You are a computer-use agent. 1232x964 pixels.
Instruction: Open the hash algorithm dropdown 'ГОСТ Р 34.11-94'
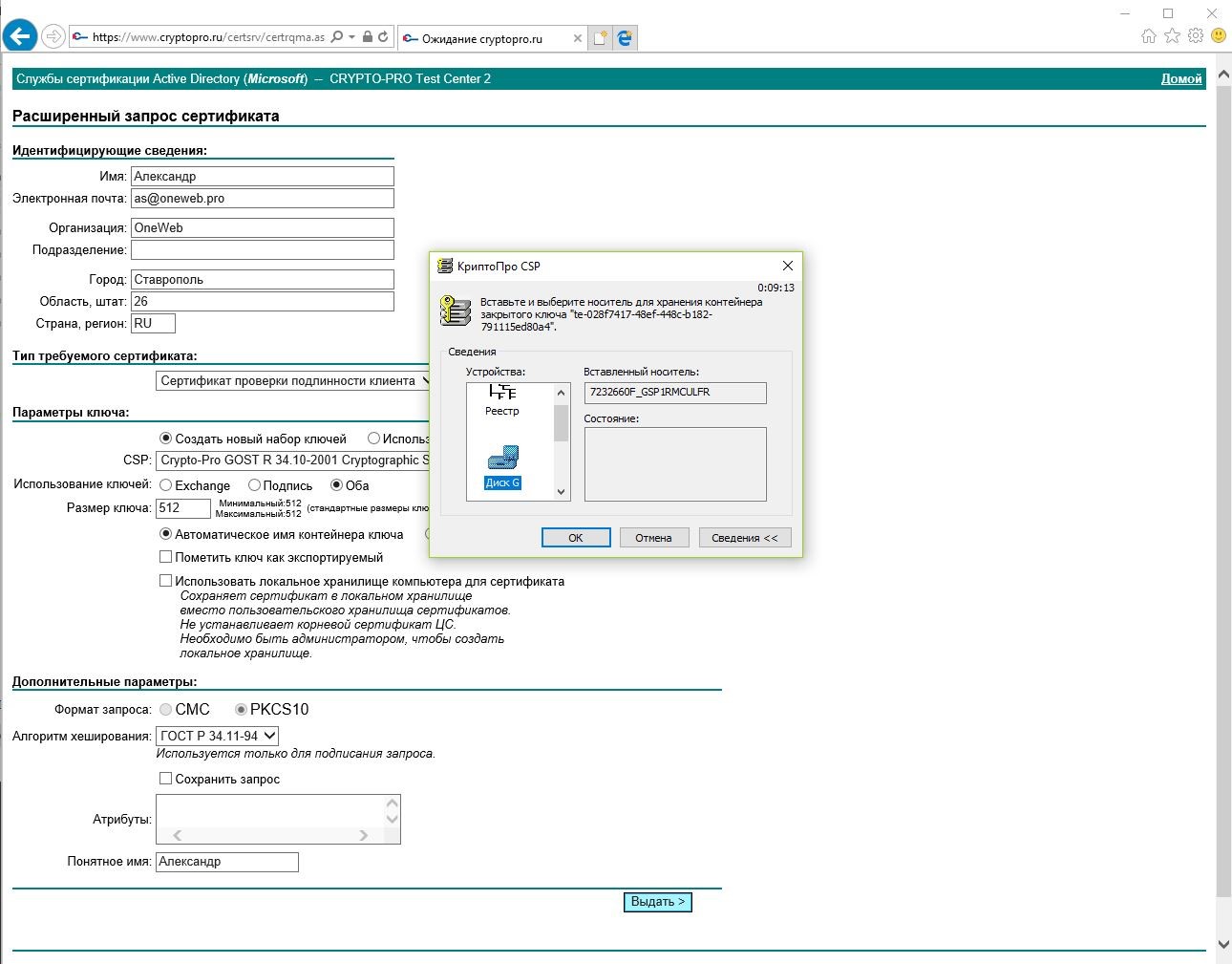click(217, 736)
